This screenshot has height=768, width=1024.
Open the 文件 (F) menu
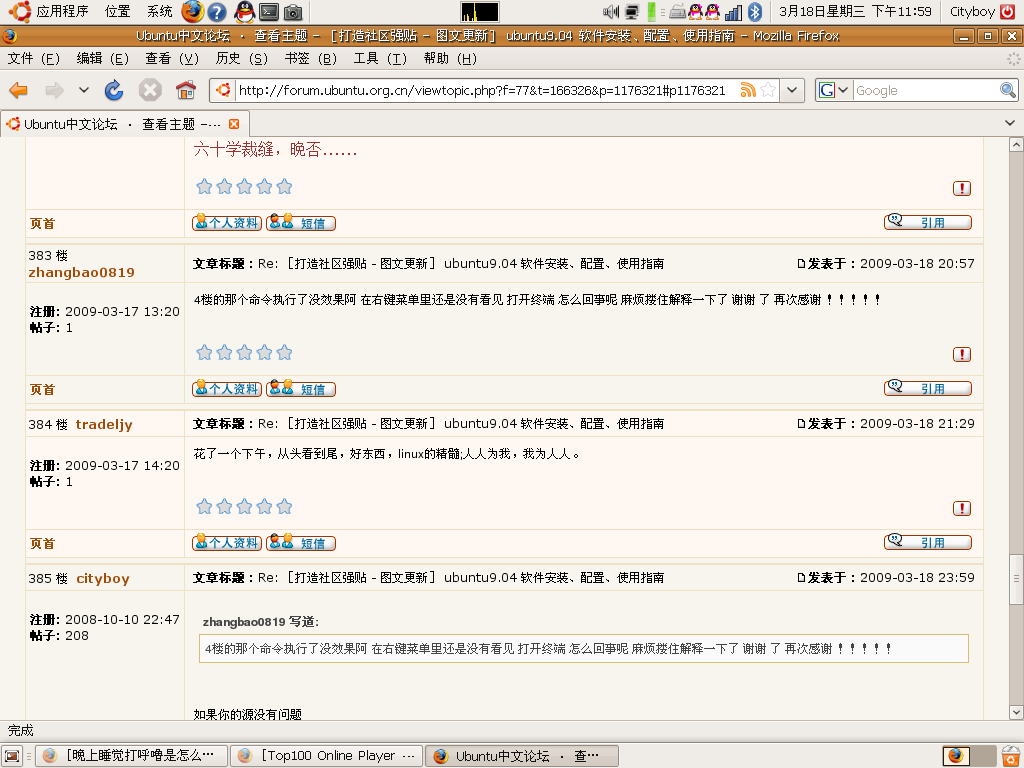coord(33,59)
